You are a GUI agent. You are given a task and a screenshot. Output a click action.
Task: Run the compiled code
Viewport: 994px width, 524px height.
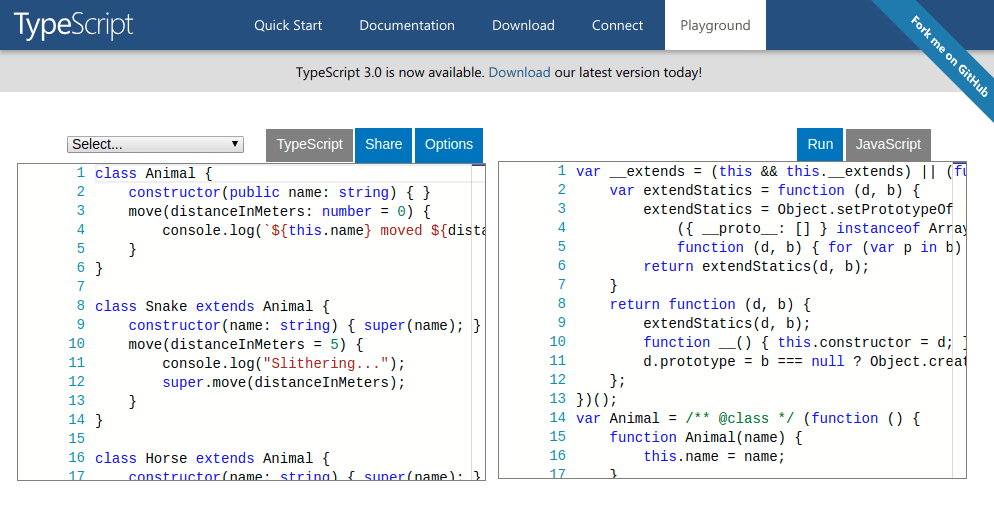[x=820, y=144]
